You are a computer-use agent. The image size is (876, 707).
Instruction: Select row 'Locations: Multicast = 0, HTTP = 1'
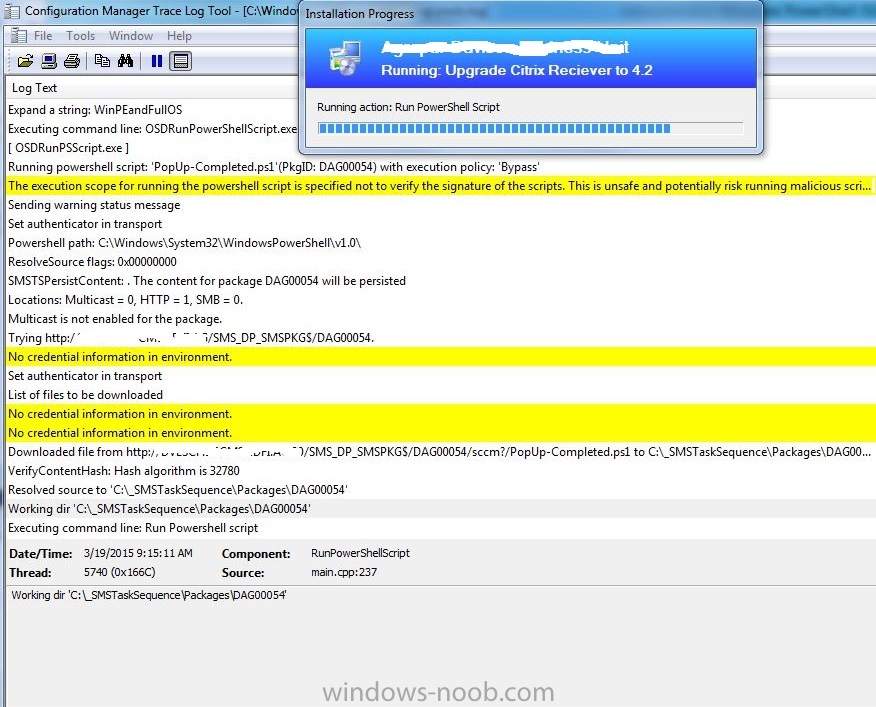pyautogui.click(x=440, y=300)
